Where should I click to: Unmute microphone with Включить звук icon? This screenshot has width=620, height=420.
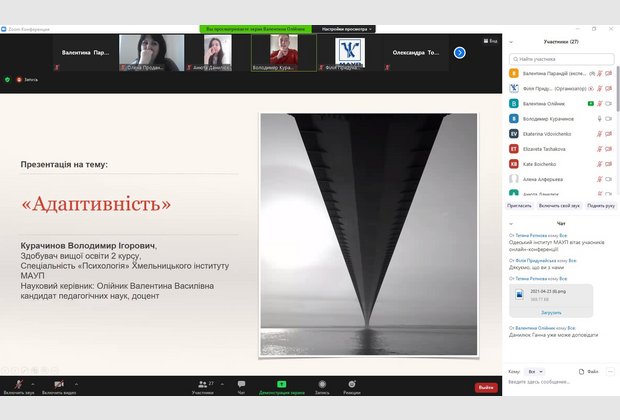[x=17, y=384]
